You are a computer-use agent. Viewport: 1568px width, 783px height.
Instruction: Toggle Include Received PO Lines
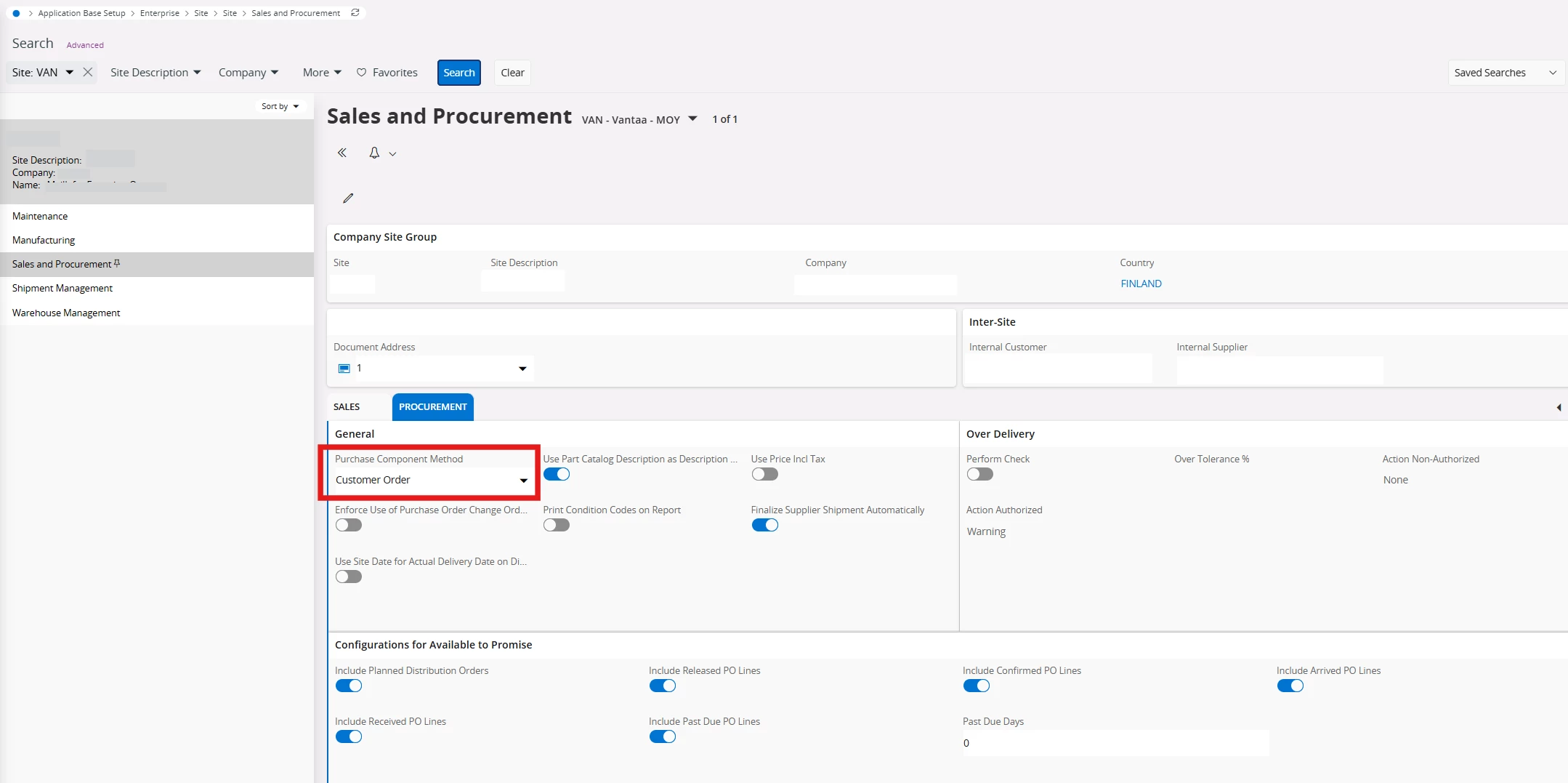pos(349,736)
